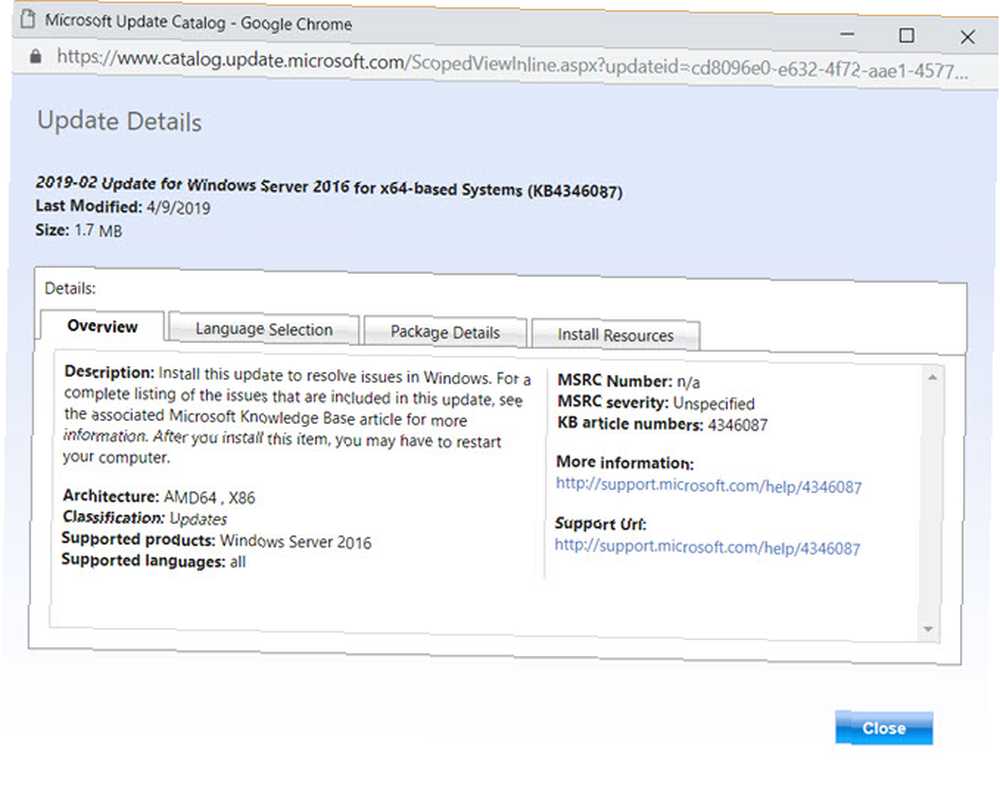
Task: Minimize the Microsoft Update Catalog window
Action: coord(847,34)
